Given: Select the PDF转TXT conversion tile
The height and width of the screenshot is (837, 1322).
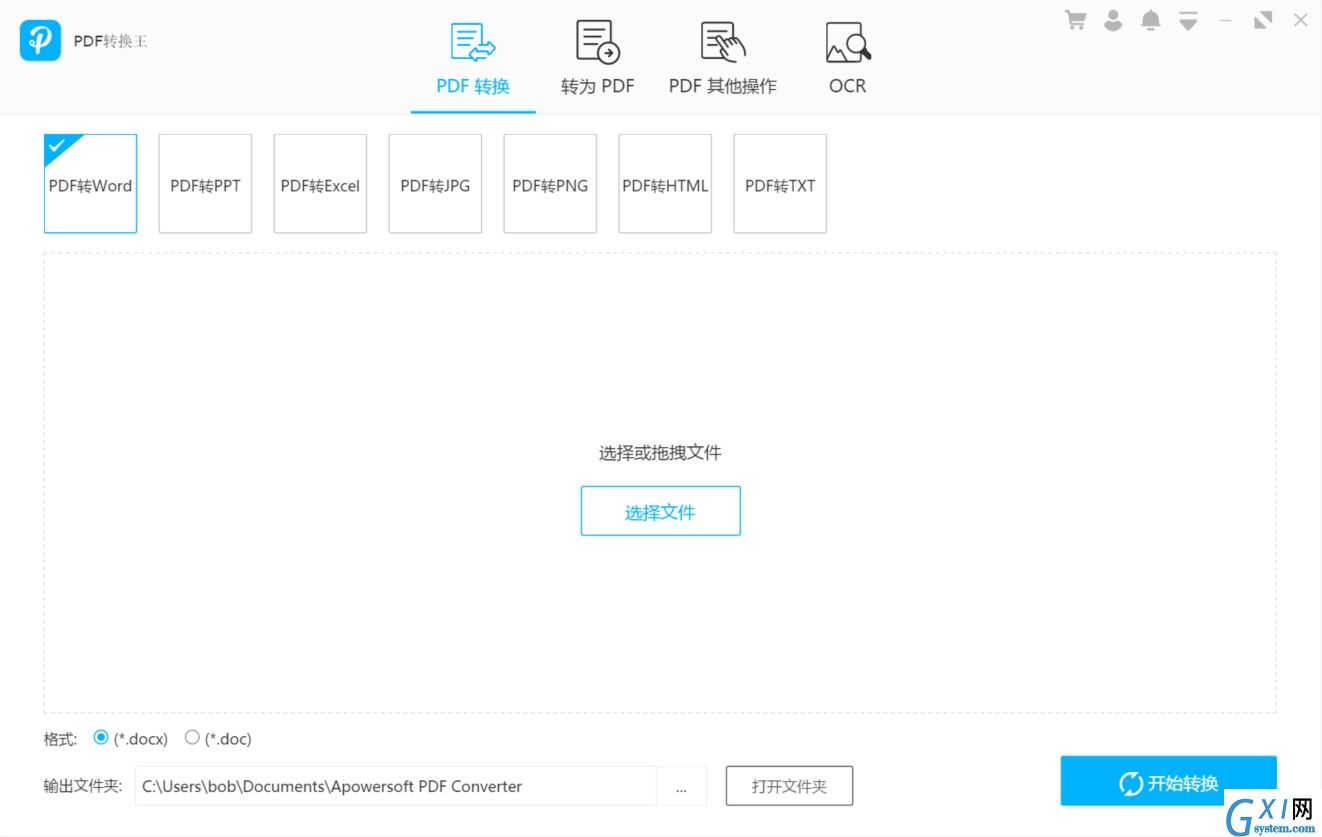Looking at the screenshot, I should coord(780,184).
